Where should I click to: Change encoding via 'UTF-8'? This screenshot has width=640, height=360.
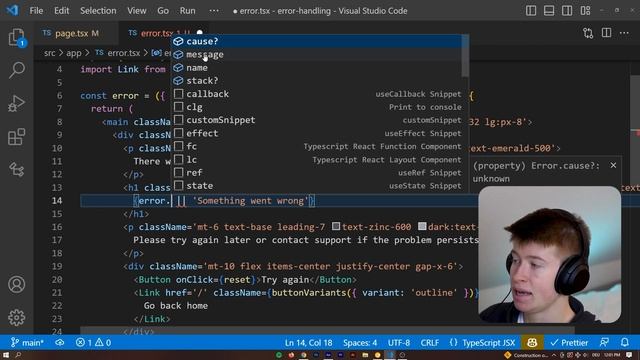[399, 342]
